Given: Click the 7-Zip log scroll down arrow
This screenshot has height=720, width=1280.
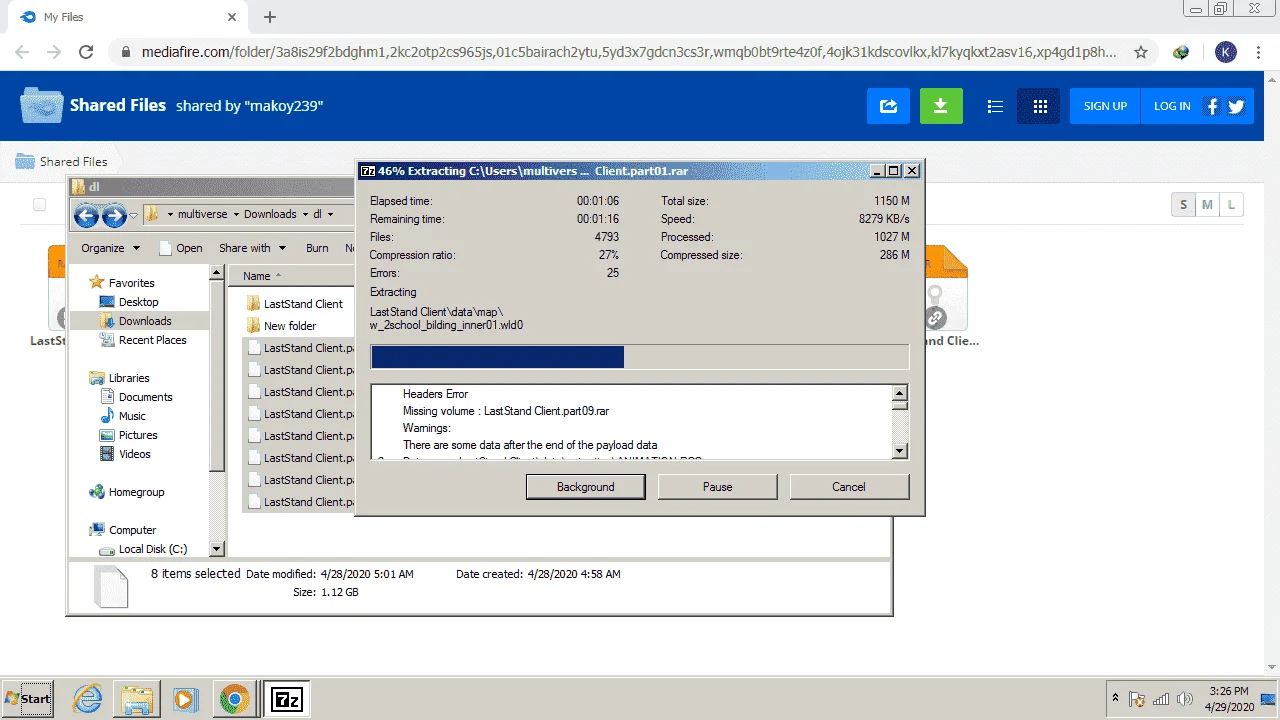Looking at the screenshot, I should (x=900, y=452).
